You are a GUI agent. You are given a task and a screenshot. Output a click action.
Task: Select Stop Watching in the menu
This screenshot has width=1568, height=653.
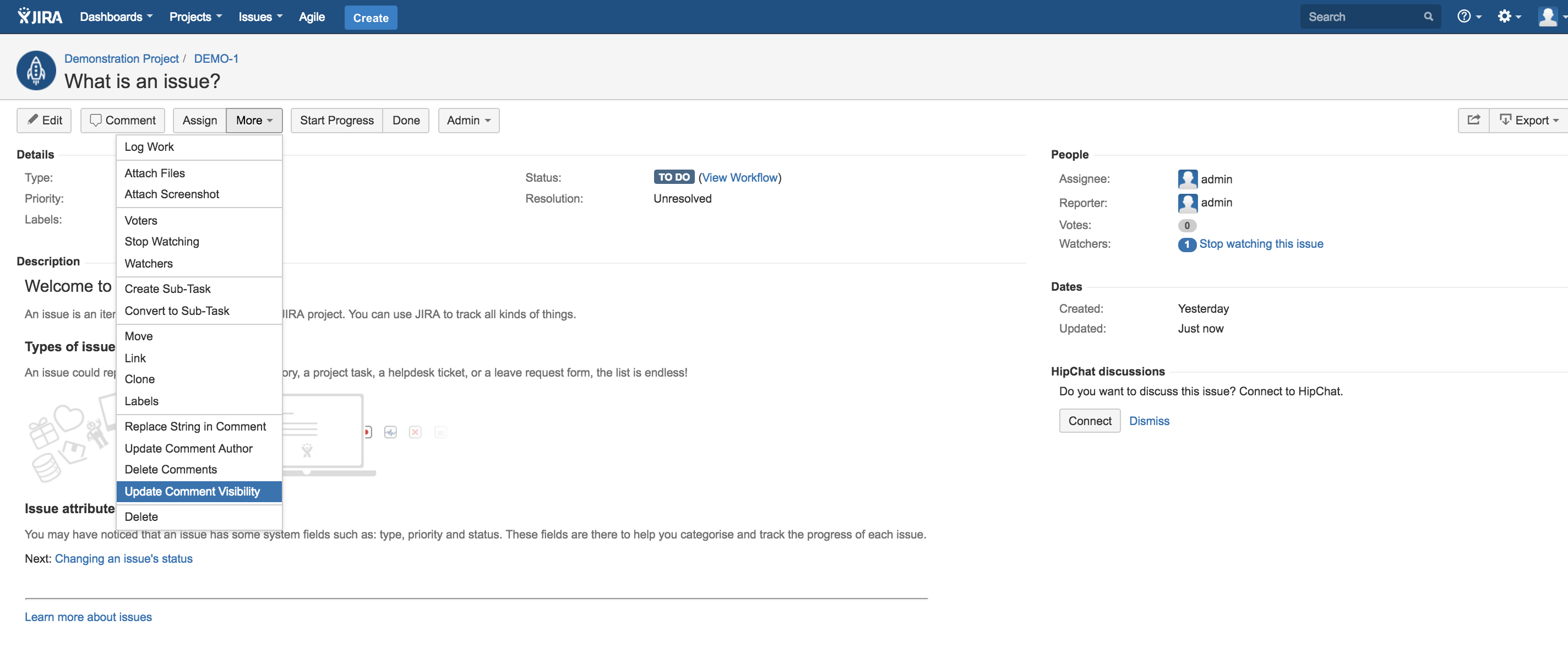(199, 242)
